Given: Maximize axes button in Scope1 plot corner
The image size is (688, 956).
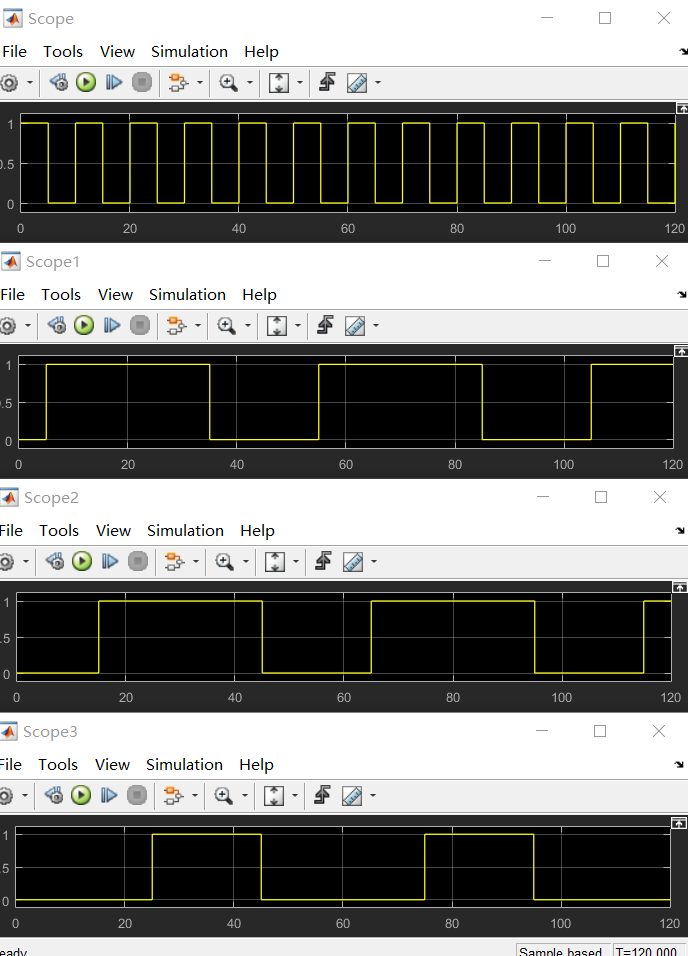Looking at the screenshot, I should pos(681,351).
